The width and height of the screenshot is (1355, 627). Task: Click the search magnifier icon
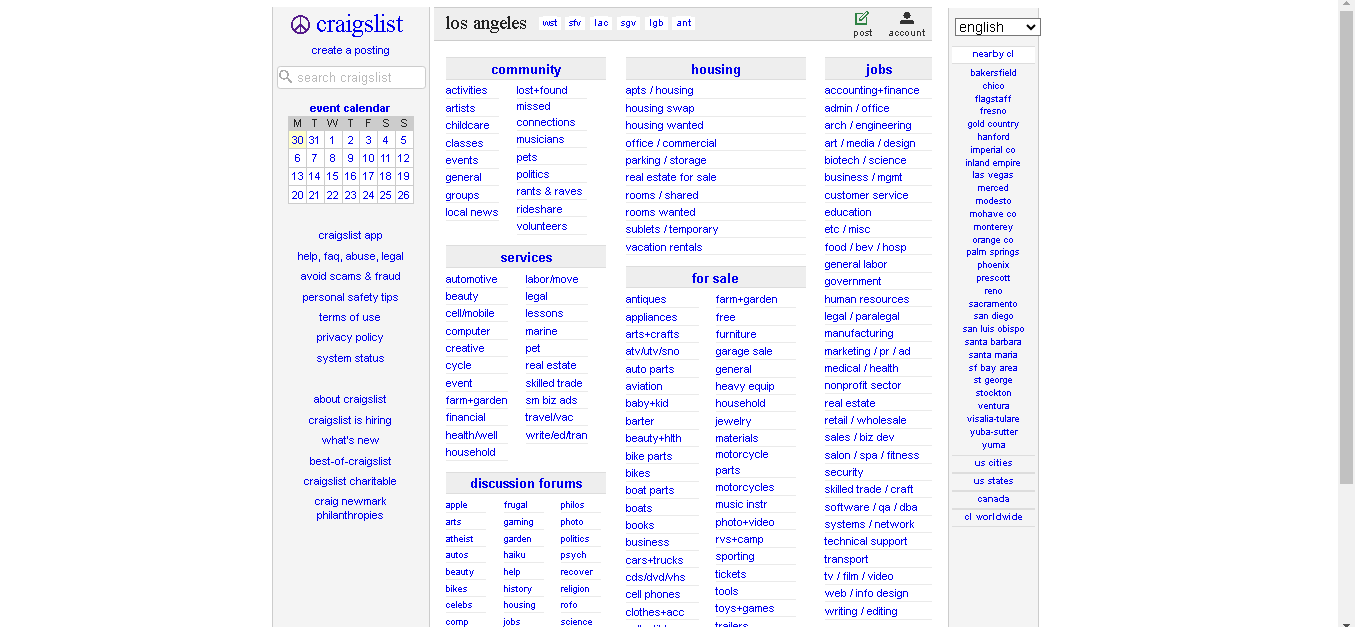click(x=286, y=77)
